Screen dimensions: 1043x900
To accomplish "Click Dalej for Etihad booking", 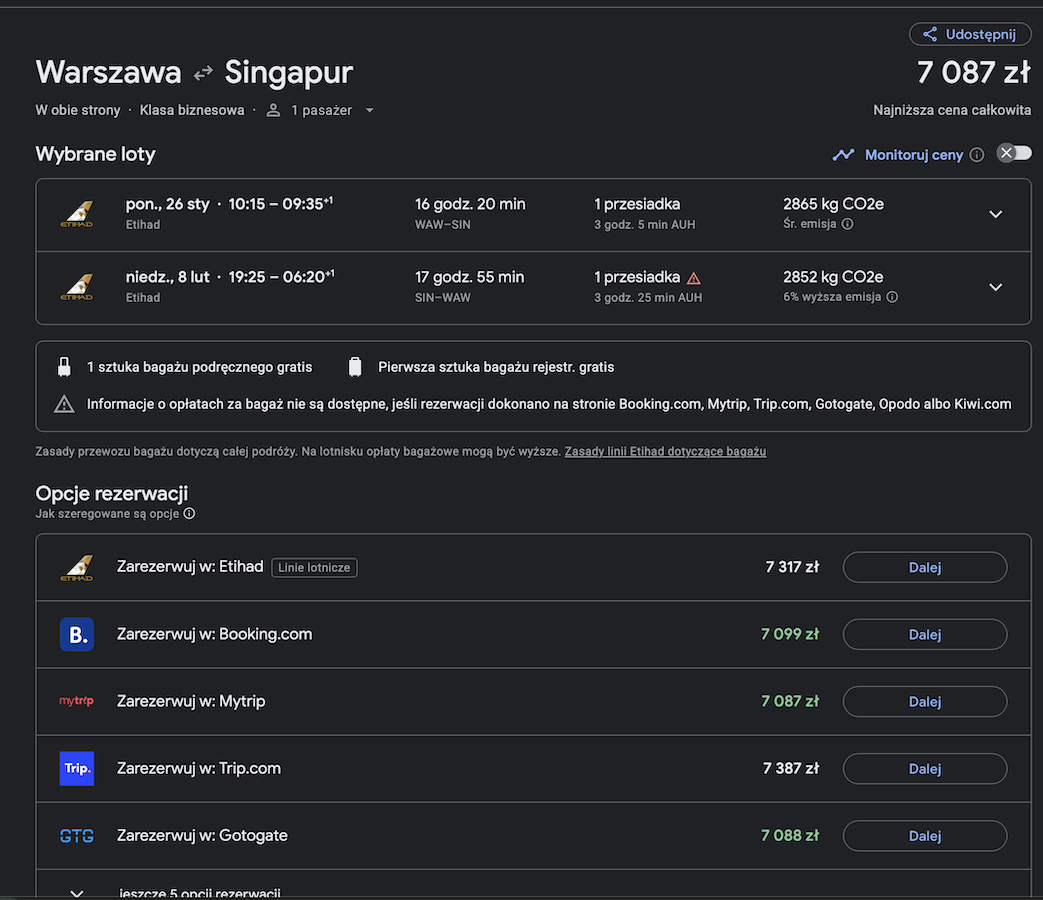I will pos(925,567).
